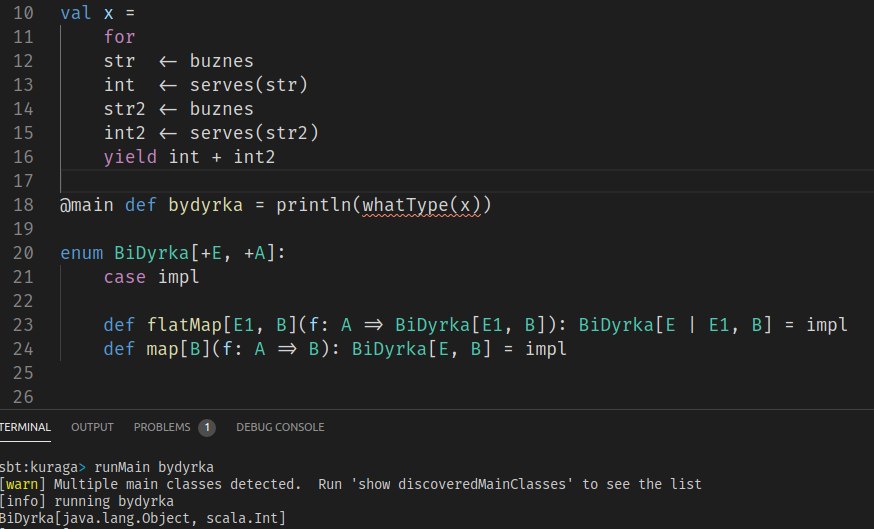Click the problems count badge '1'

point(207,428)
